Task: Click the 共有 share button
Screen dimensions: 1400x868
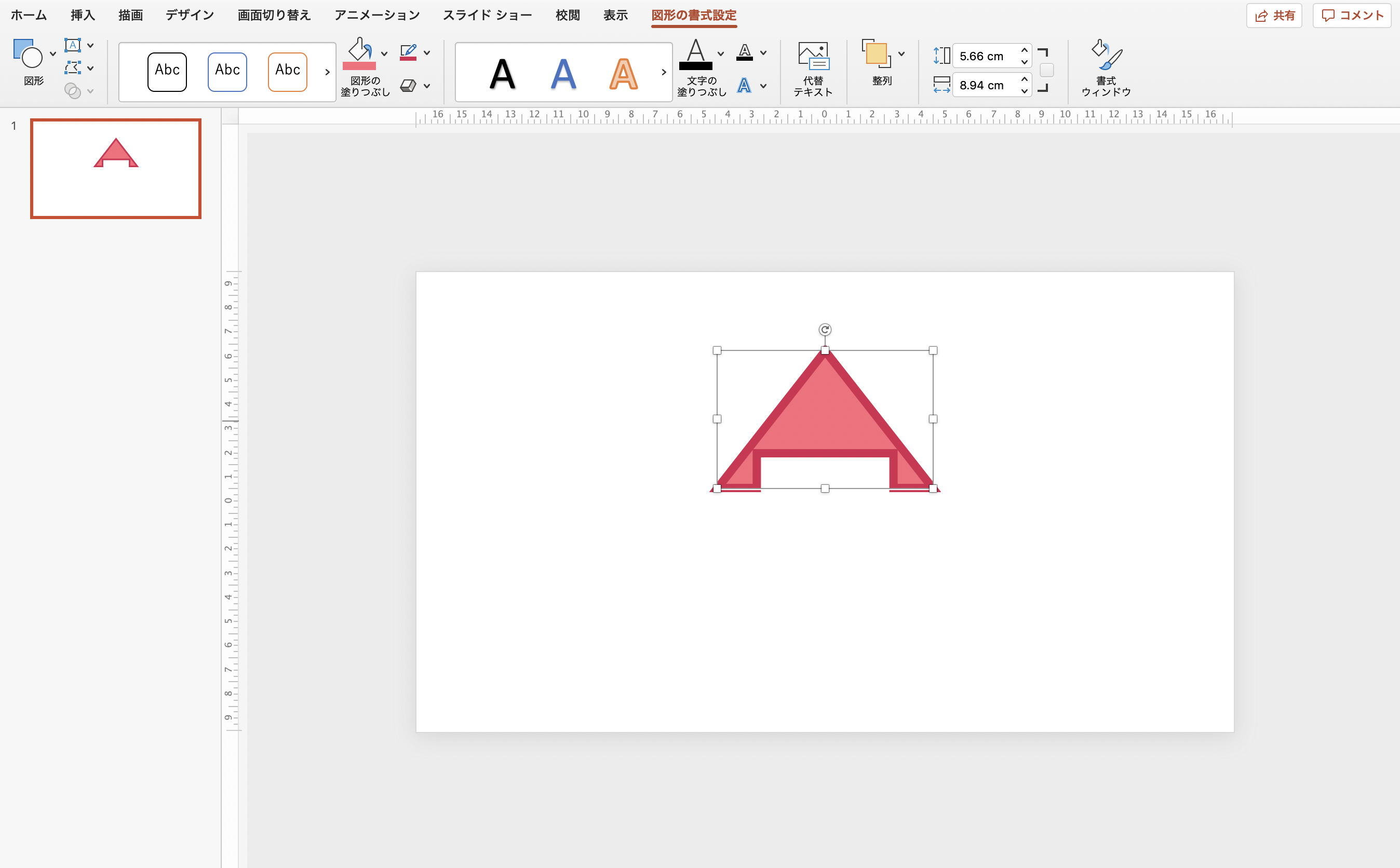Action: 1274,16
